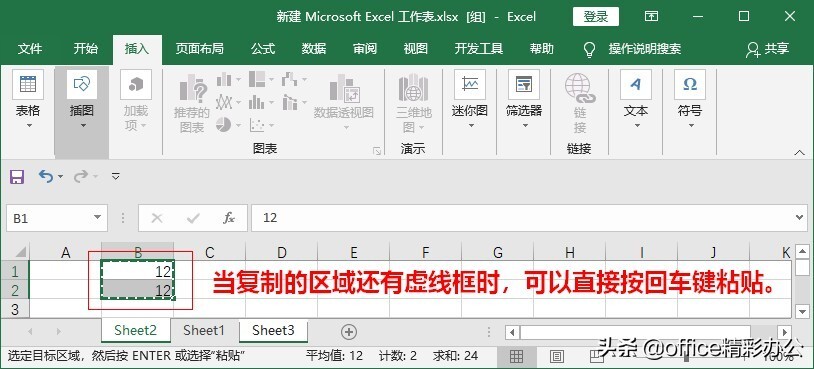Switch to the 开始 (Home) tab
The height and width of the screenshot is (369, 814).
(86, 49)
